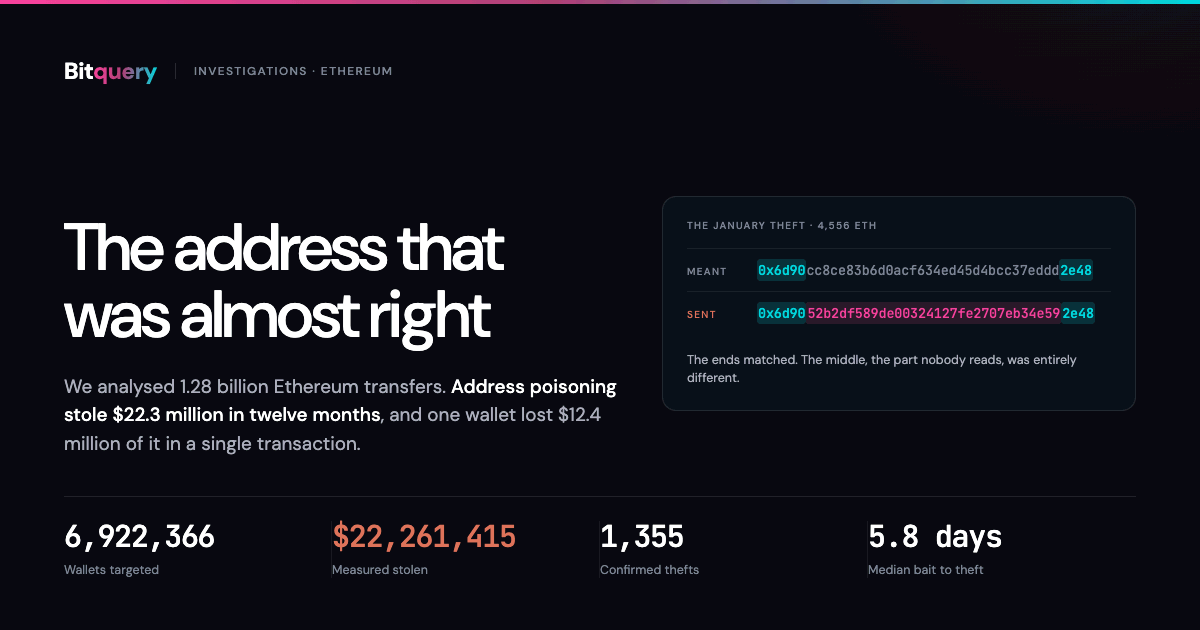The height and width of the screenshot is (630, 1200).
Task: Click the 6,922,366 wallets targeted figure
Action: click(x=139, y=537)
